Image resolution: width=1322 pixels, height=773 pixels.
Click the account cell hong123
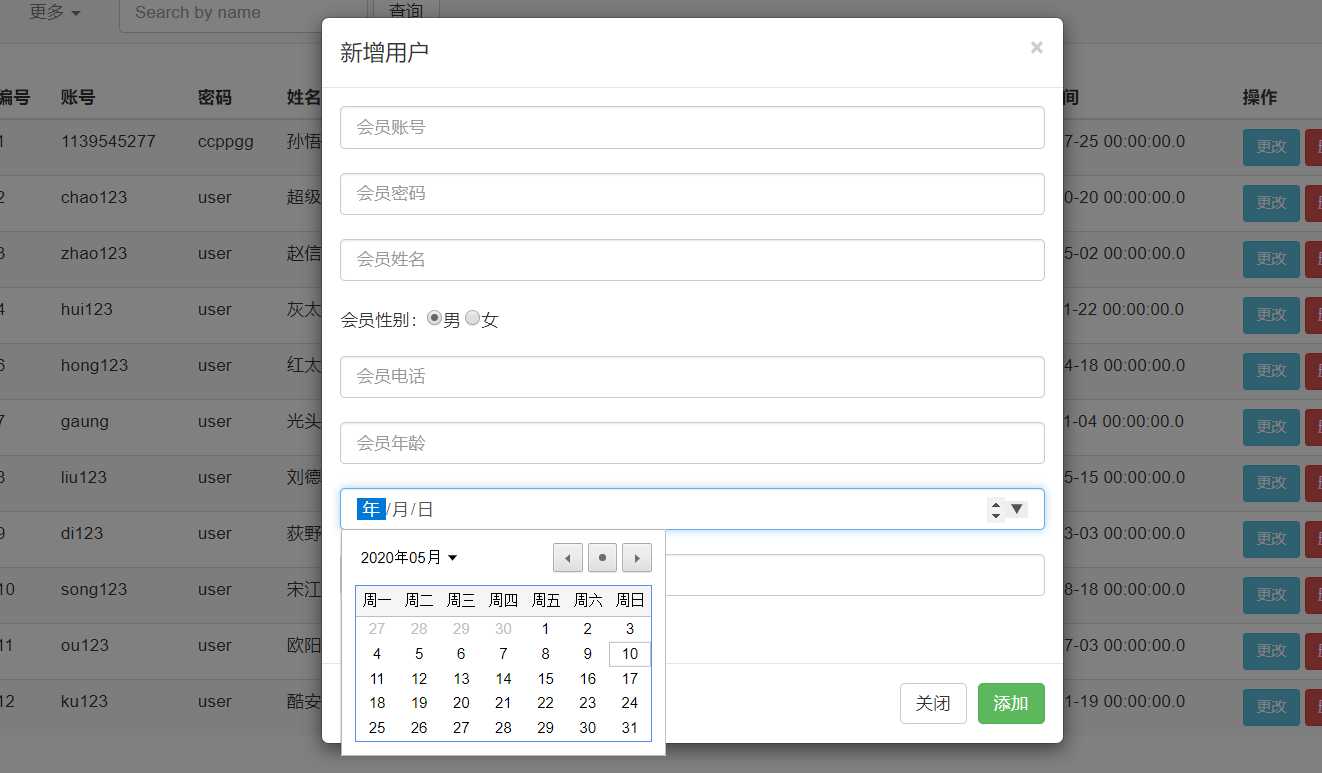94,365
